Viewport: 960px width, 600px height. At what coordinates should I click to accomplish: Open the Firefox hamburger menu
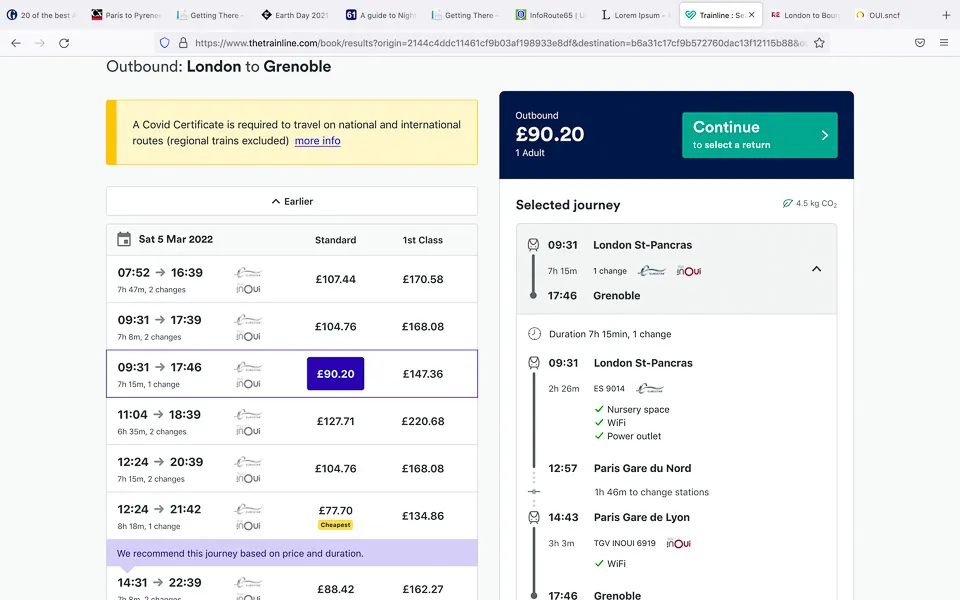943,43
